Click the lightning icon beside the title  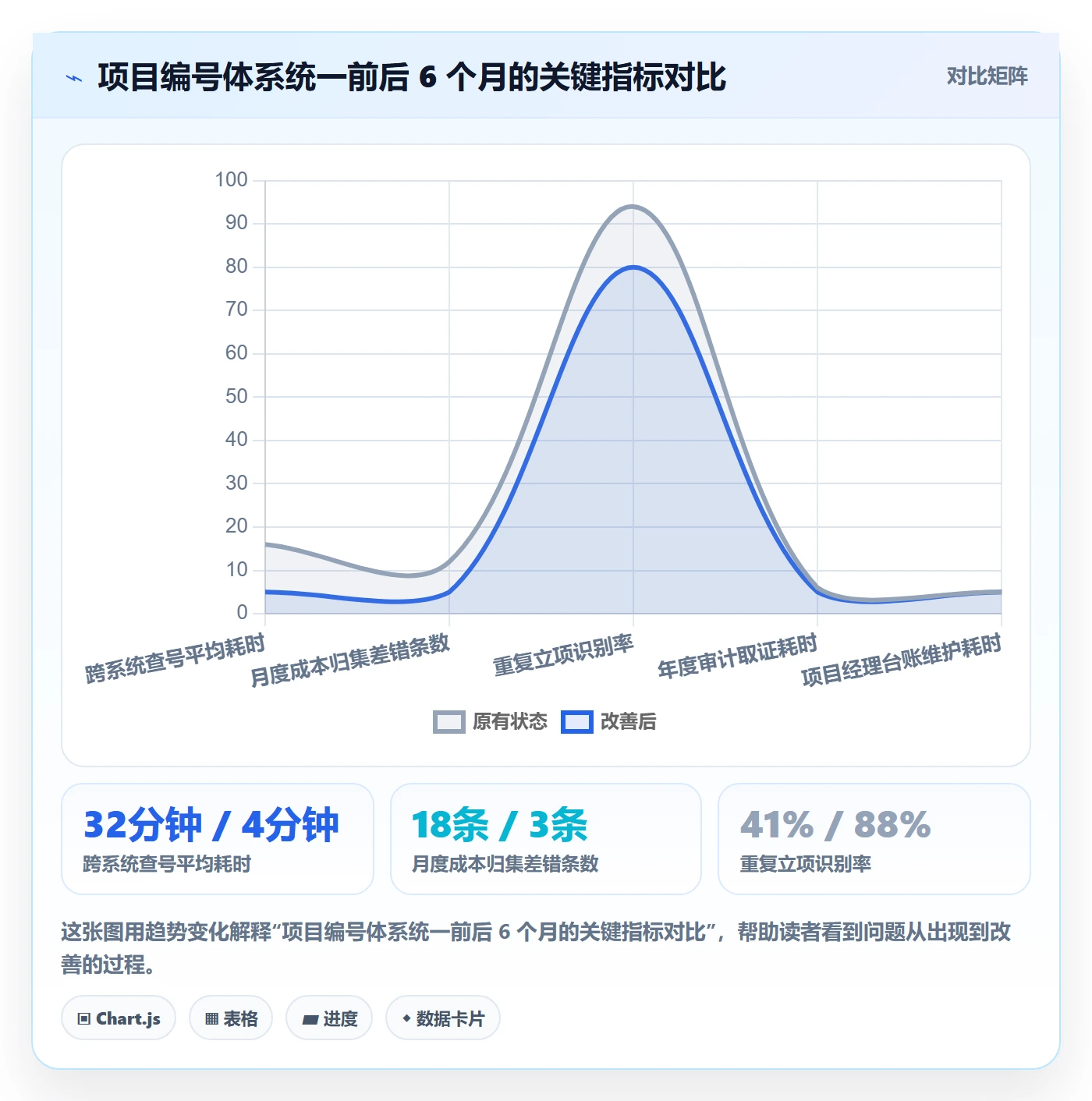tap(74, 78)
